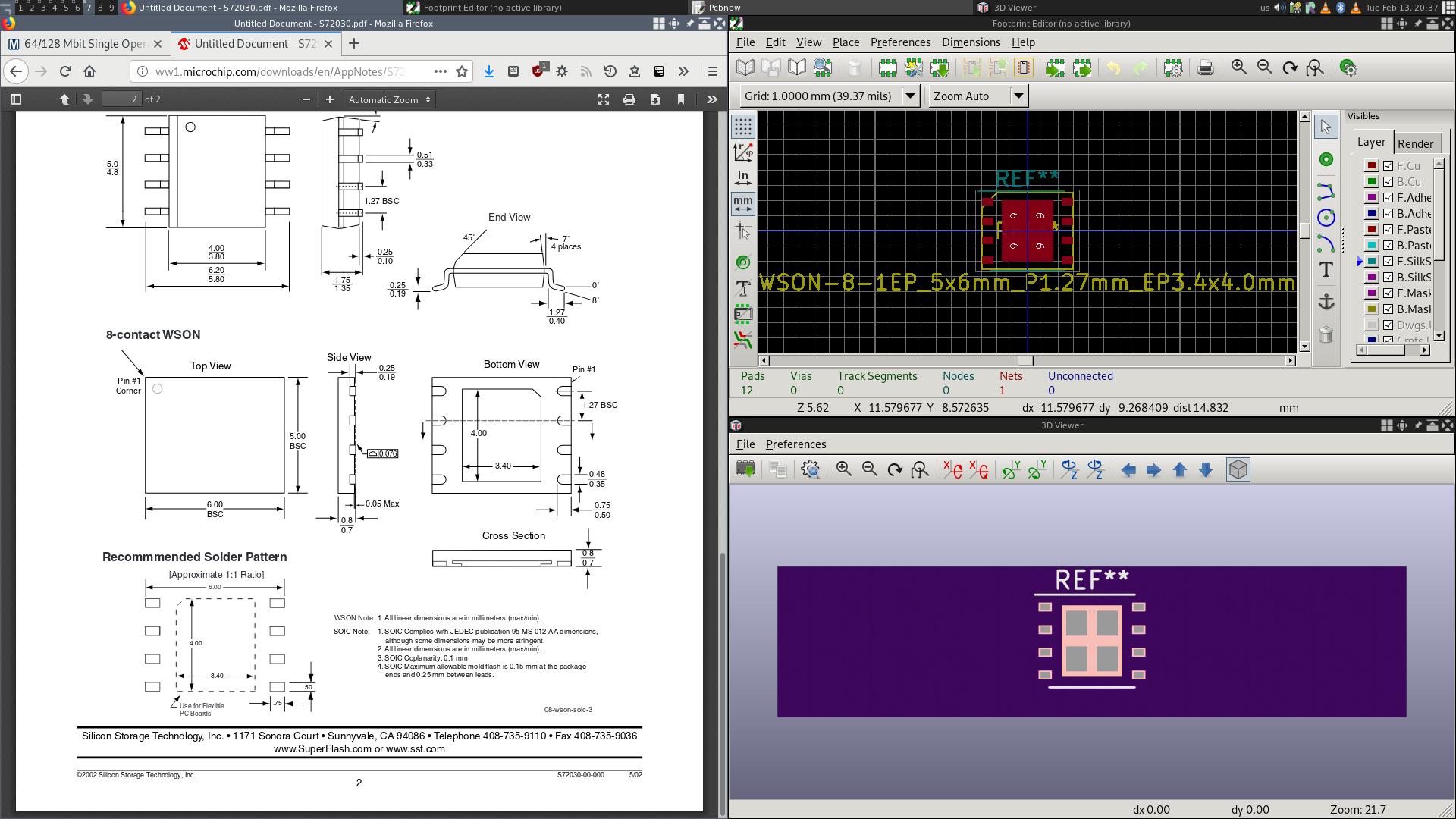This screenshot has width=1456, height=819.
Task: Disable the F.Mask layer checkbox
Action: 1388,293
